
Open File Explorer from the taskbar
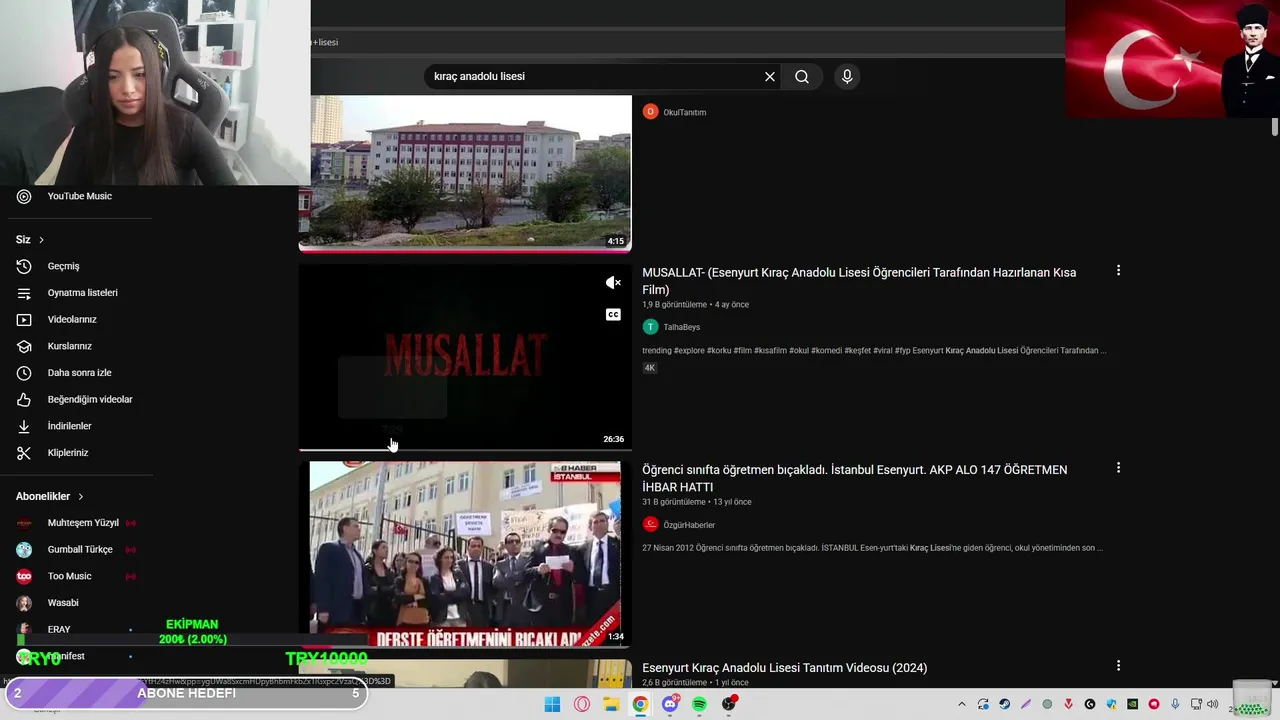pyautogui.click(x=611, y=704)
